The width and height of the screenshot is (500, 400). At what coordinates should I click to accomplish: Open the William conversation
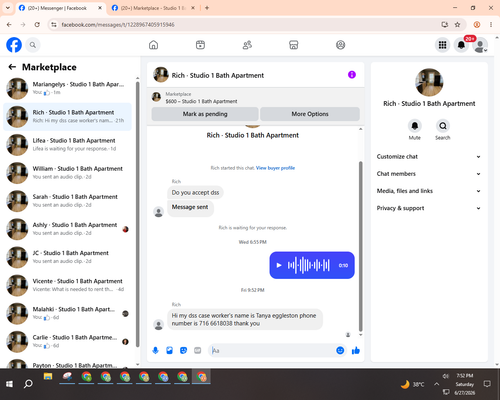pyautogui.click(x=67, y=173)
